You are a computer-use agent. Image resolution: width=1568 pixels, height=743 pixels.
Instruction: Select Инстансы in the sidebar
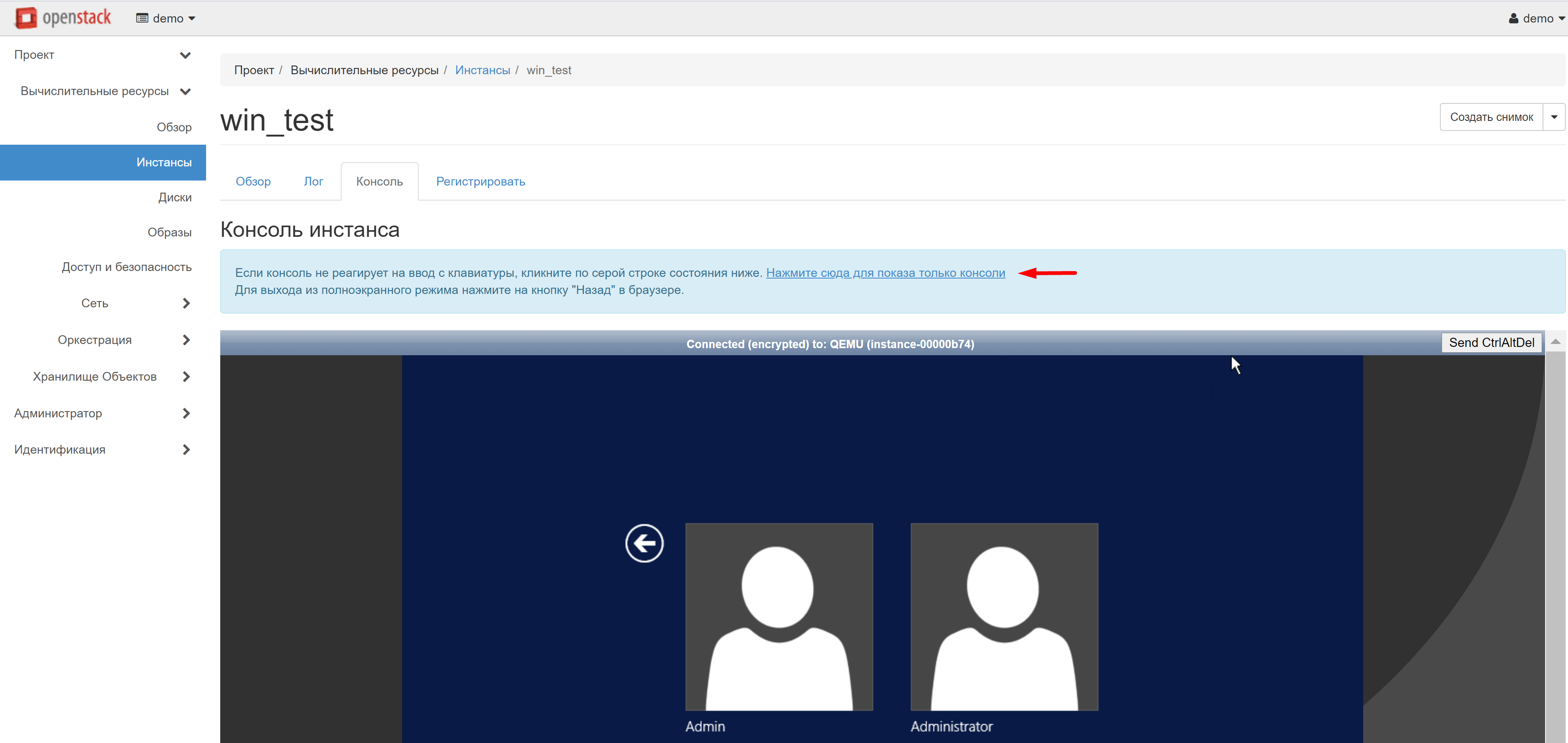(103, 163)
